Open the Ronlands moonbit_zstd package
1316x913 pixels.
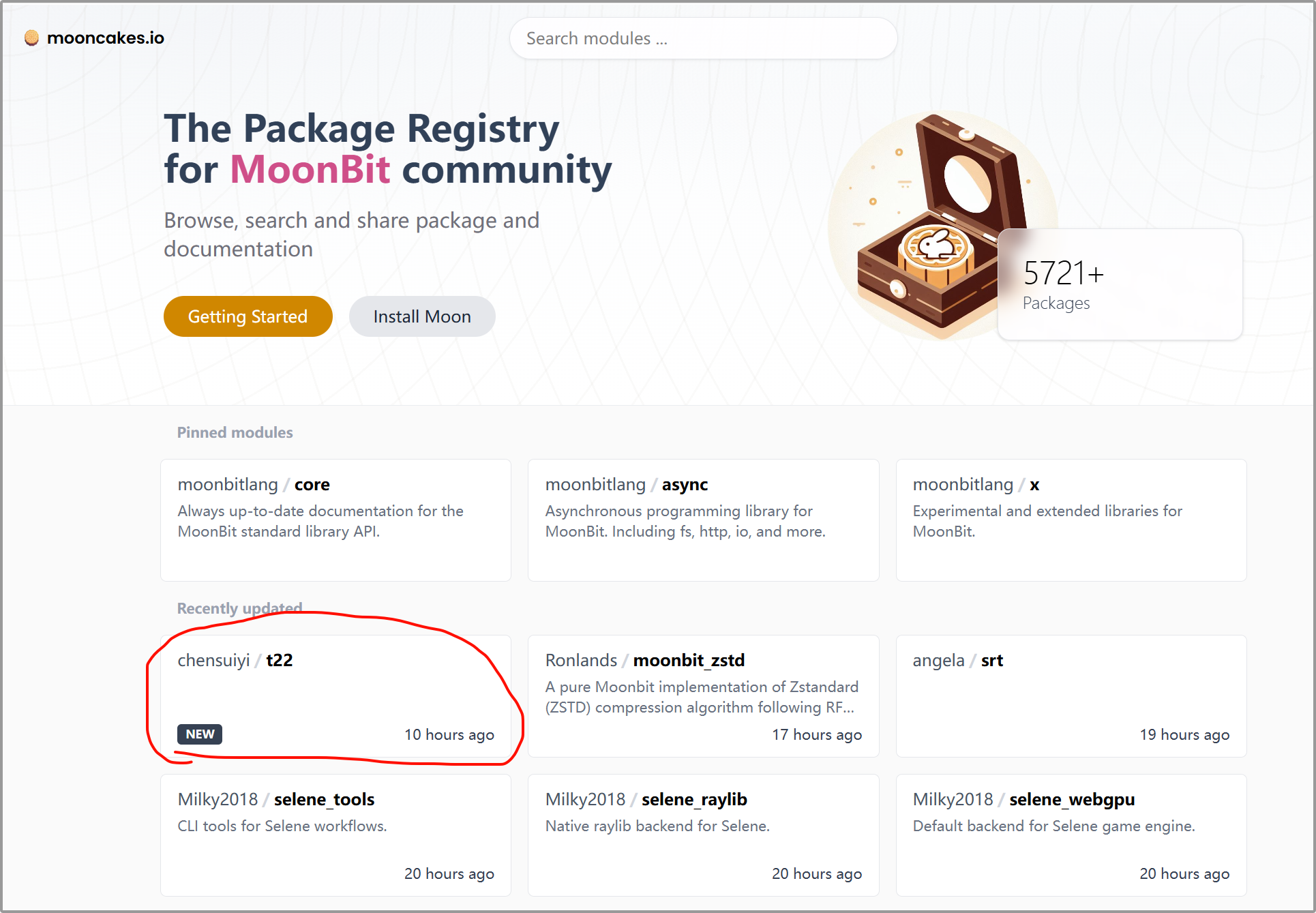pos(704,696)
